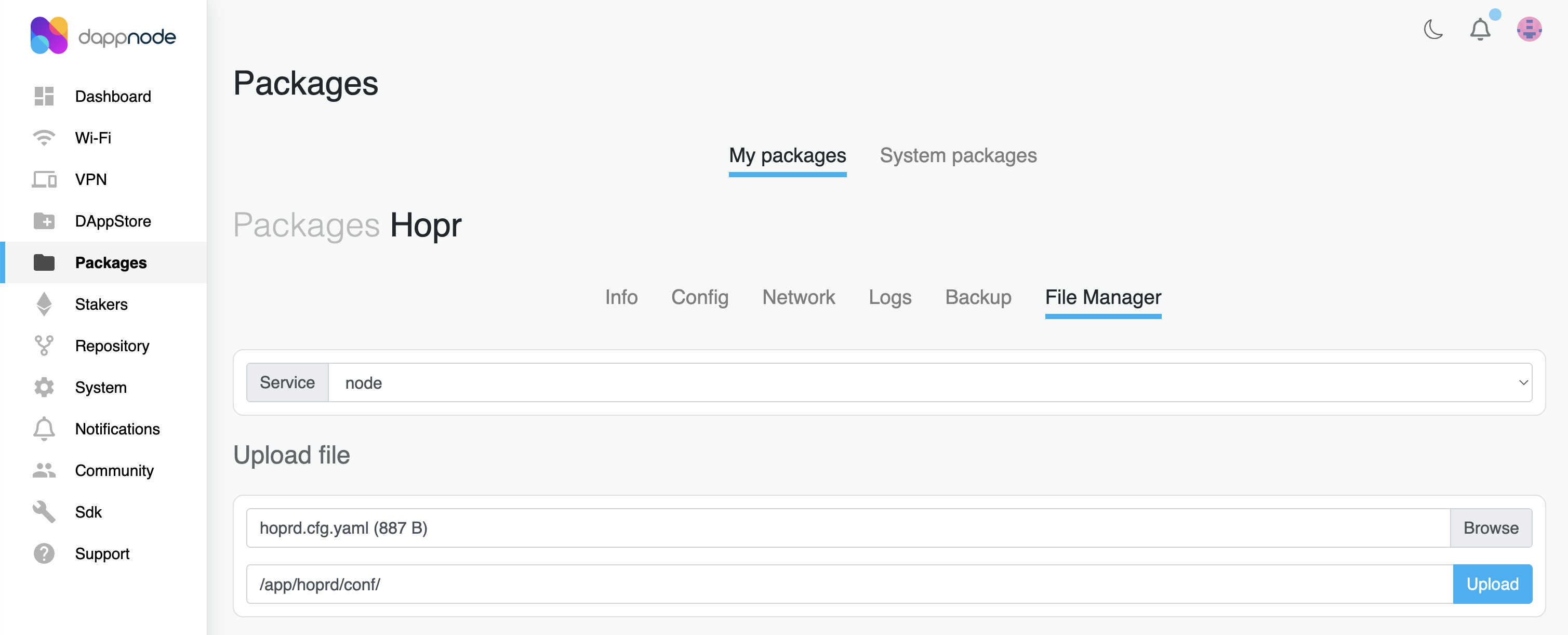Click the System gear icon
1568x635 pixels.
[x=44, y=387]
